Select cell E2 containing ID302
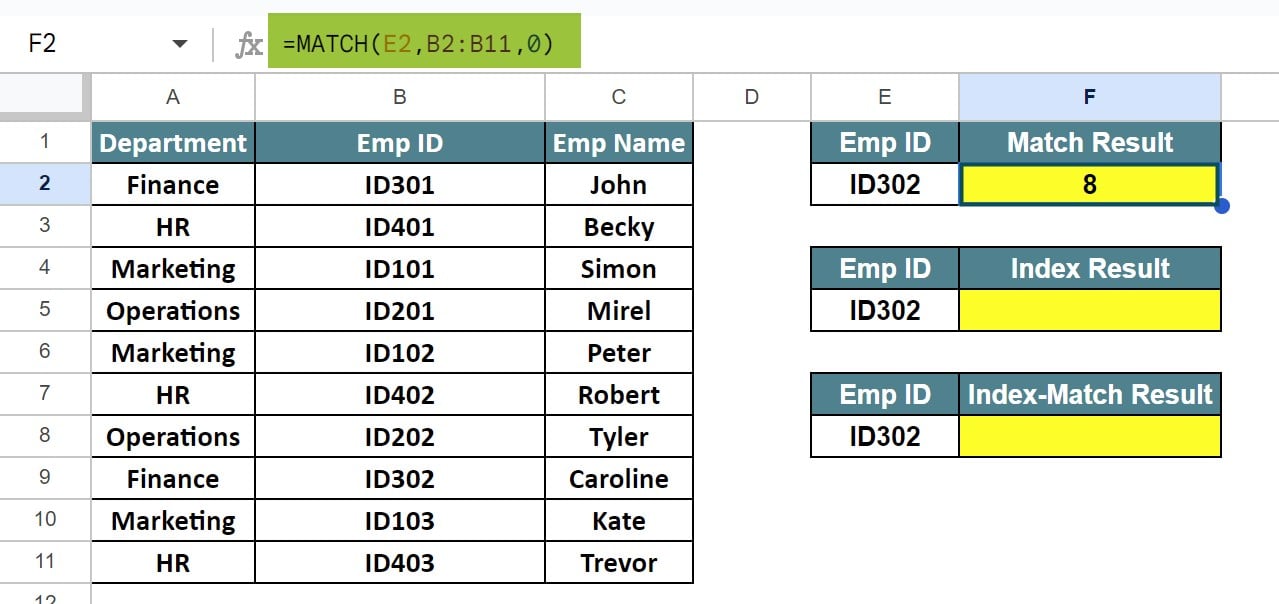This screenshot has height=604, width=1279. [884, 184]
